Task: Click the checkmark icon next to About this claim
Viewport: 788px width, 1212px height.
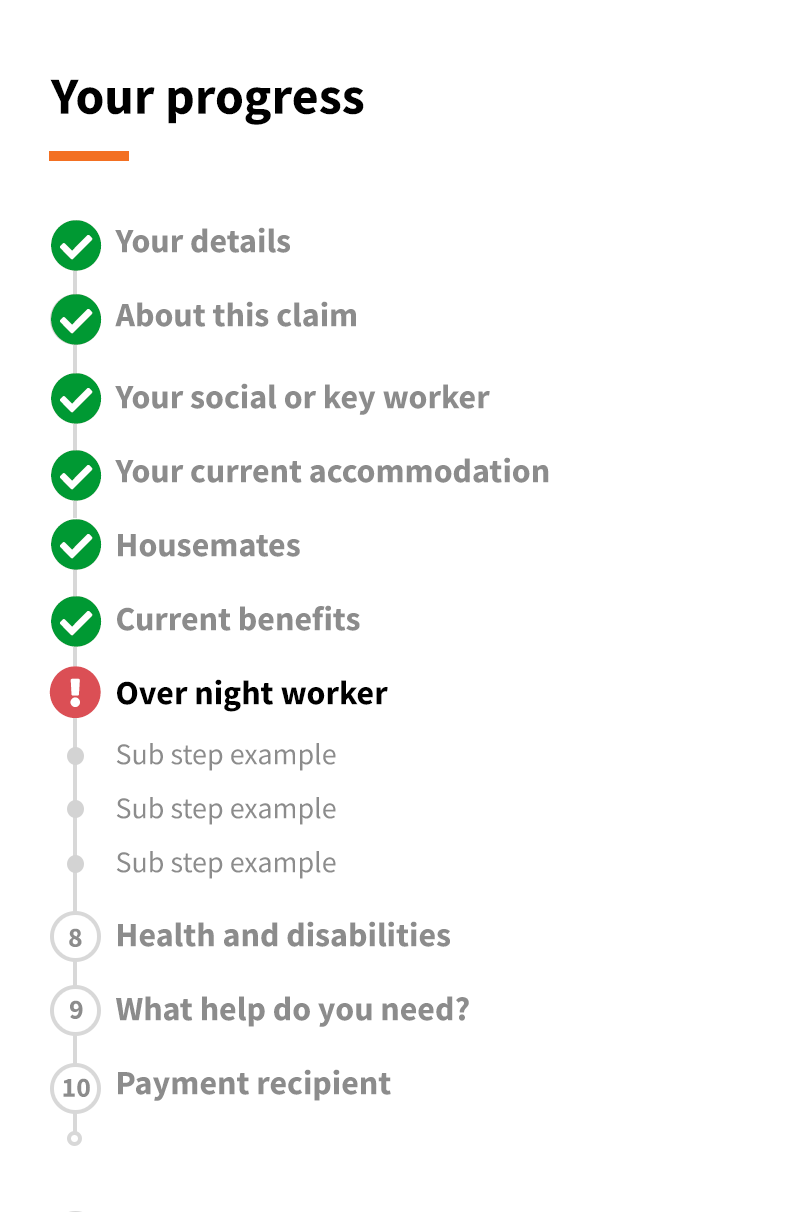Action: click(75, 319)
